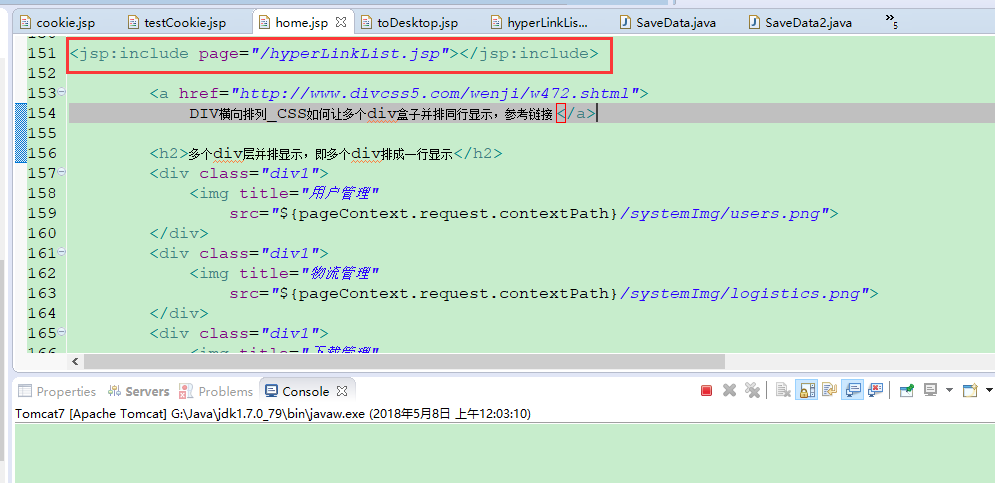The height and width of the screenshot is (483, 995).
Task: Close the home.jsp tab
Action: (341, 22)
